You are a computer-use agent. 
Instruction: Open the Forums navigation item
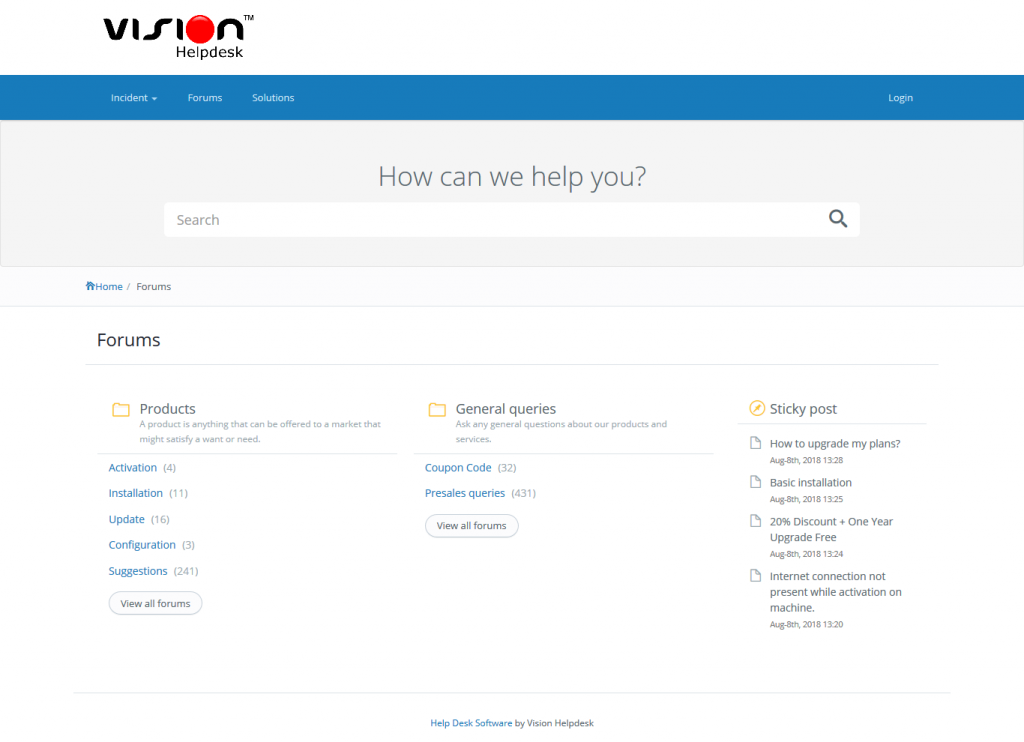[x=205, y=98]
